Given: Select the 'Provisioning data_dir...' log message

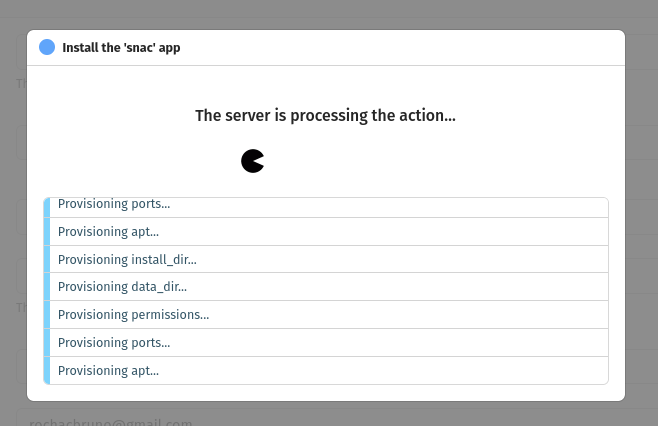Looking at the screenshot, I should pos(122,287).
